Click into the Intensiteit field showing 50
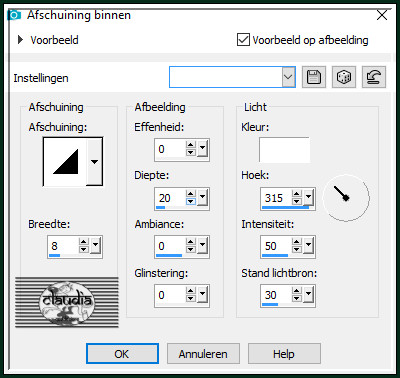The image size is (400, 378). click(277, 246)
